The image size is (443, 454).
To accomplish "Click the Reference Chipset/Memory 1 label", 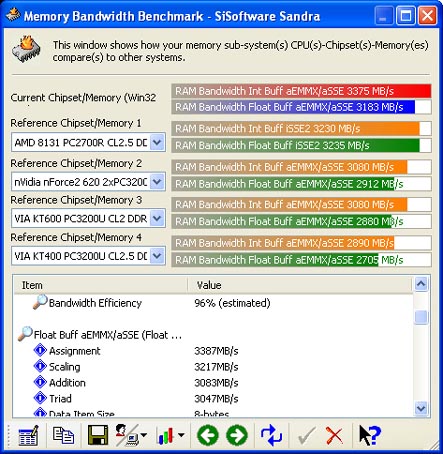I will pos(76,123).
